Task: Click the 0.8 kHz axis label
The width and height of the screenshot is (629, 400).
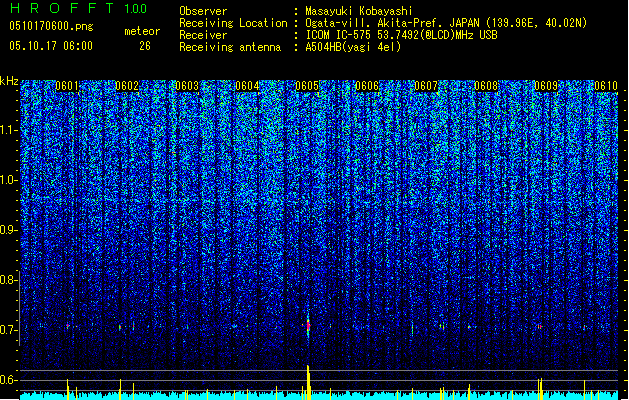Action: [x=9, y=280]
